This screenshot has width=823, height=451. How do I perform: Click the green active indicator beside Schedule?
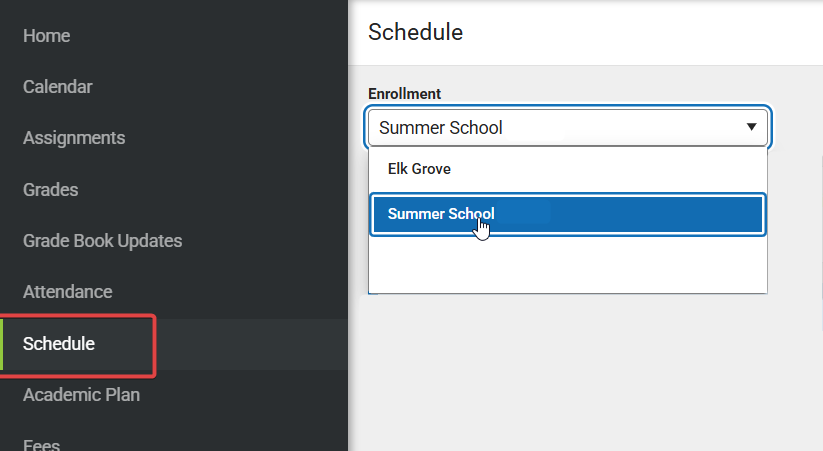pos(2,344)
